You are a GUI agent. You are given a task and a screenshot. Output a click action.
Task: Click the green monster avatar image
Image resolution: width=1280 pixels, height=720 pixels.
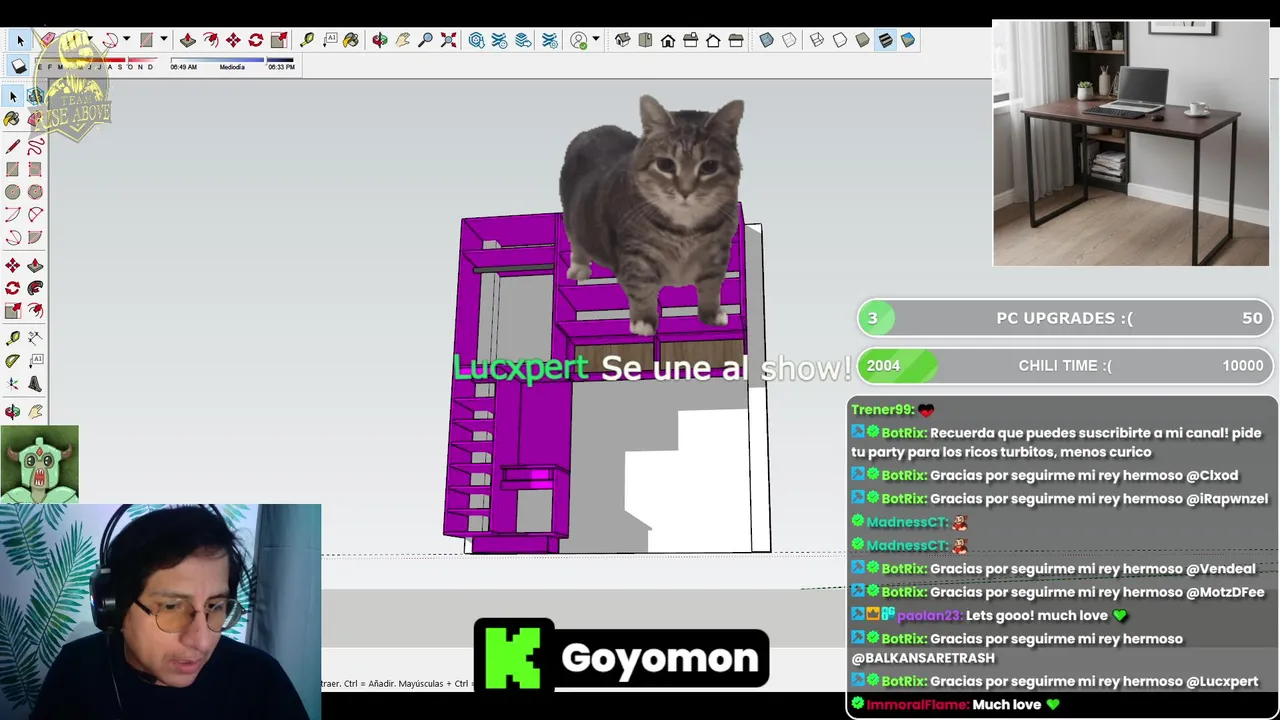coord(39,464)
